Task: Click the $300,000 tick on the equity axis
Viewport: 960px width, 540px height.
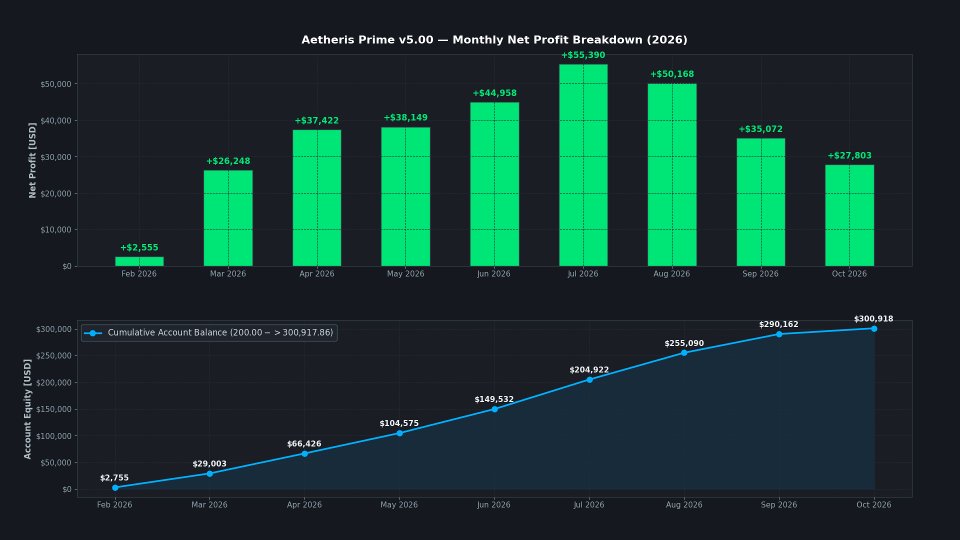Action: 54,329
